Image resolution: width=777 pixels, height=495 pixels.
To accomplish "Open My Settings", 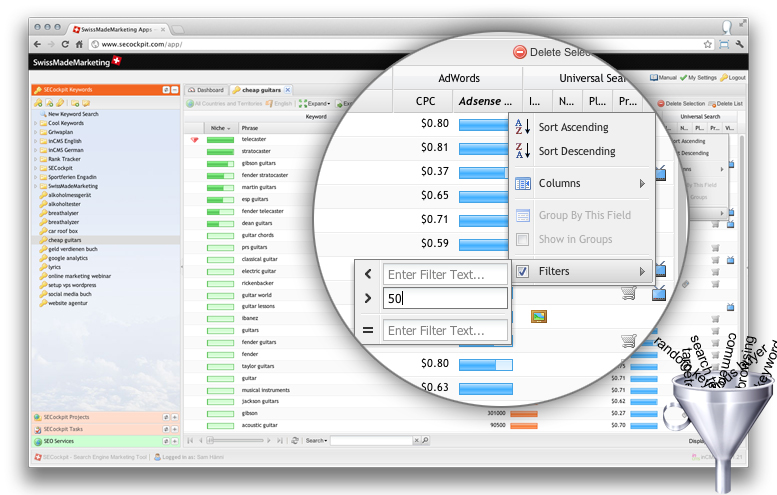I will (x=699, y=77).
